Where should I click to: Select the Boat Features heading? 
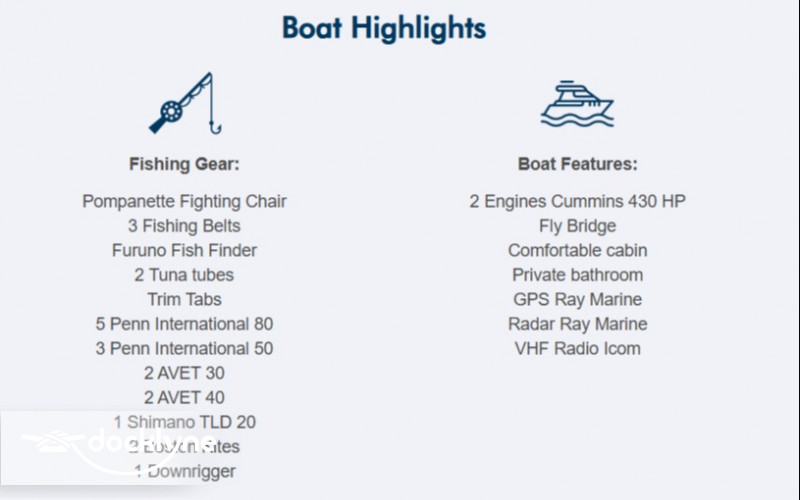tap(577, 164)
